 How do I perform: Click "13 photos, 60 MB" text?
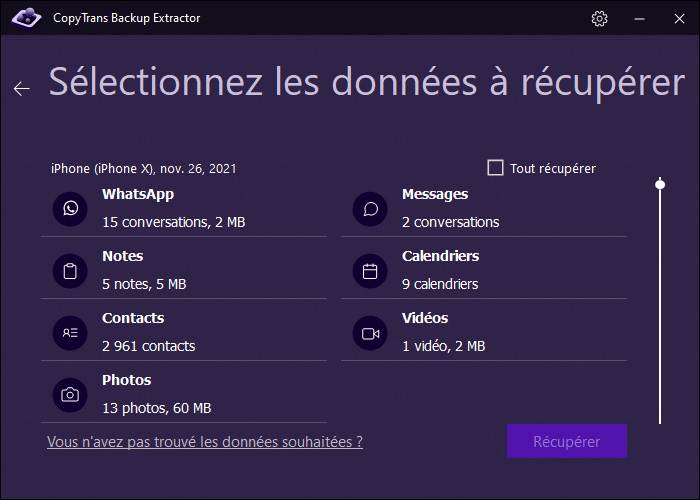pyautogui.click(x=157, y=408)
